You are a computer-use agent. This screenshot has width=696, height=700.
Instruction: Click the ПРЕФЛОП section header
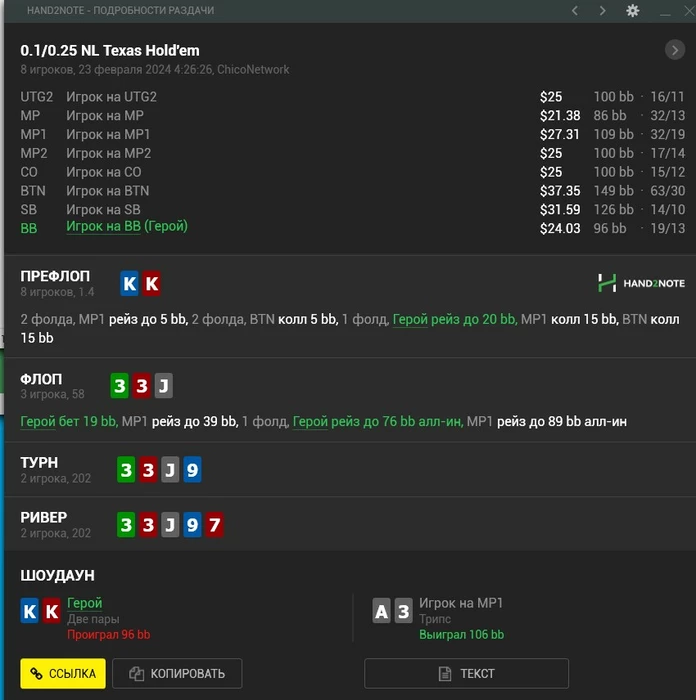pyautogui.click(x=55, y=276)
